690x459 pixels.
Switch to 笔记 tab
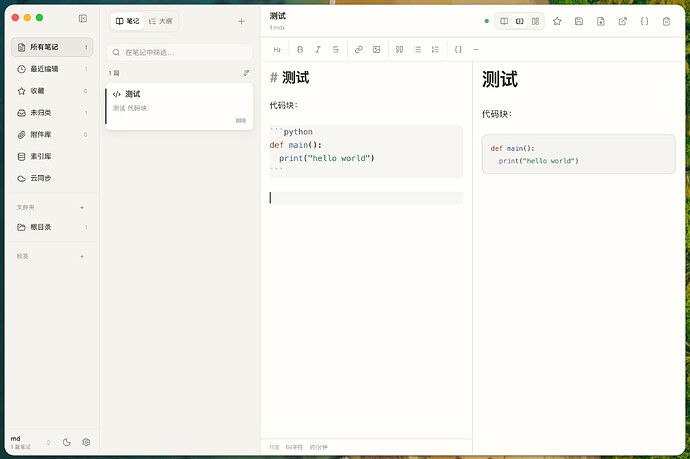pyautogui.click(x=128, y=21)
